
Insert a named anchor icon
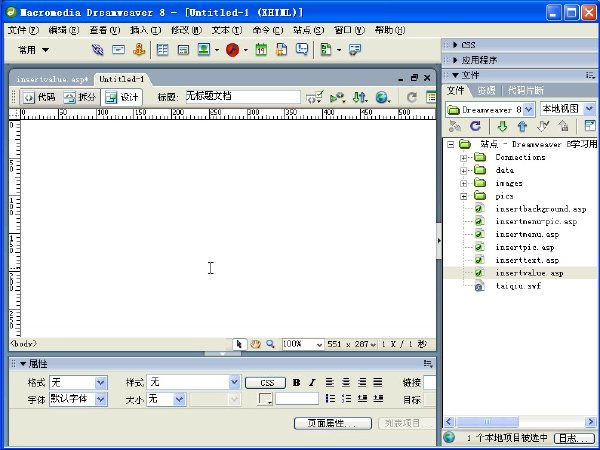[139, 50]
